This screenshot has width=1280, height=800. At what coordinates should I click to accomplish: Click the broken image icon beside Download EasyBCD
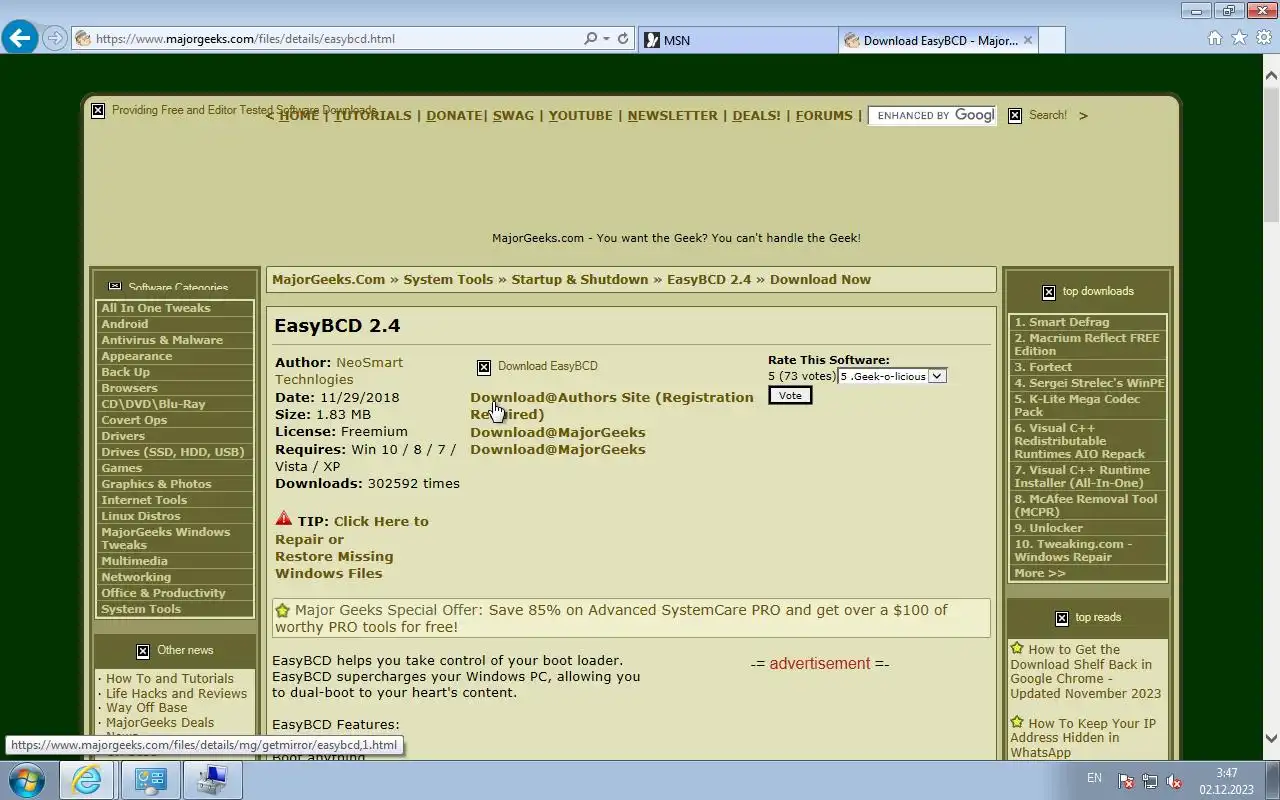coord(484,367)
